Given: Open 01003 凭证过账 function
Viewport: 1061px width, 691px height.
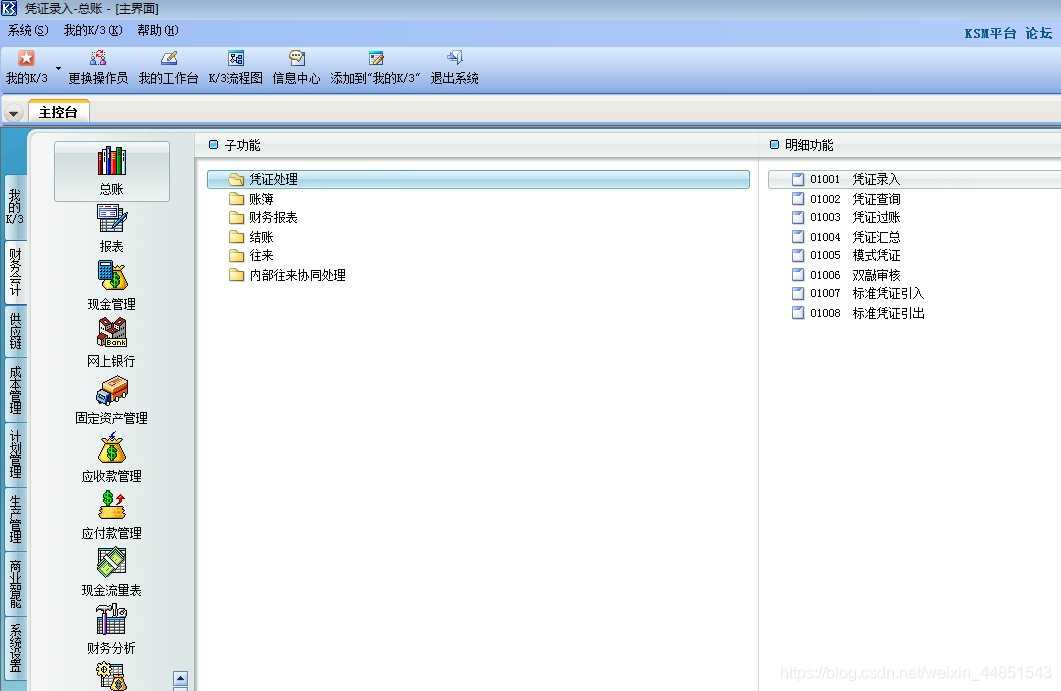Looking at the screenshot, I should pos(846,217).
